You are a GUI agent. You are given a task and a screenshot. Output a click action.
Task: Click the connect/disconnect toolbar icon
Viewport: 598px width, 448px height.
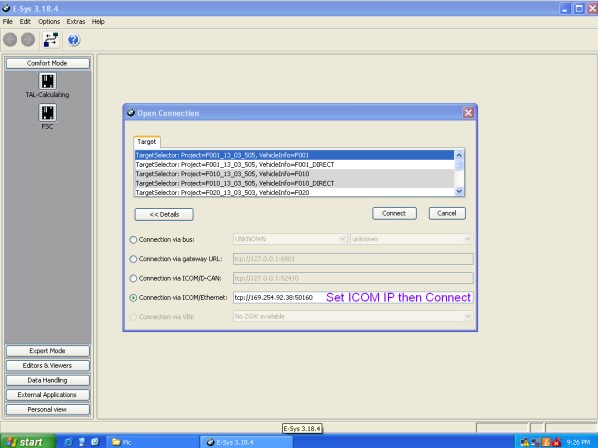(51, 40)
